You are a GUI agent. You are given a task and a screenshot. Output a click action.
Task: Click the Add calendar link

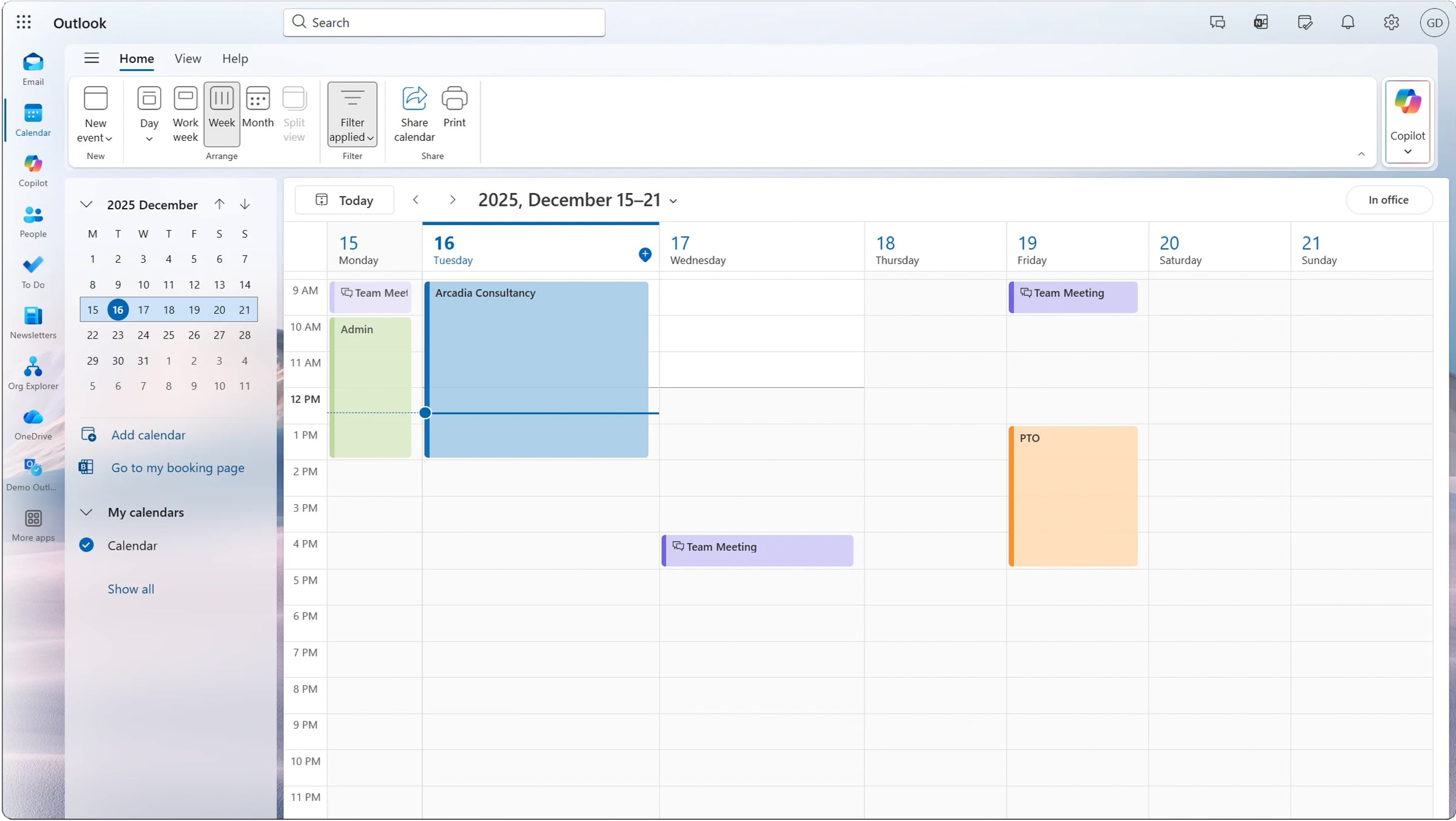point(148,434)
